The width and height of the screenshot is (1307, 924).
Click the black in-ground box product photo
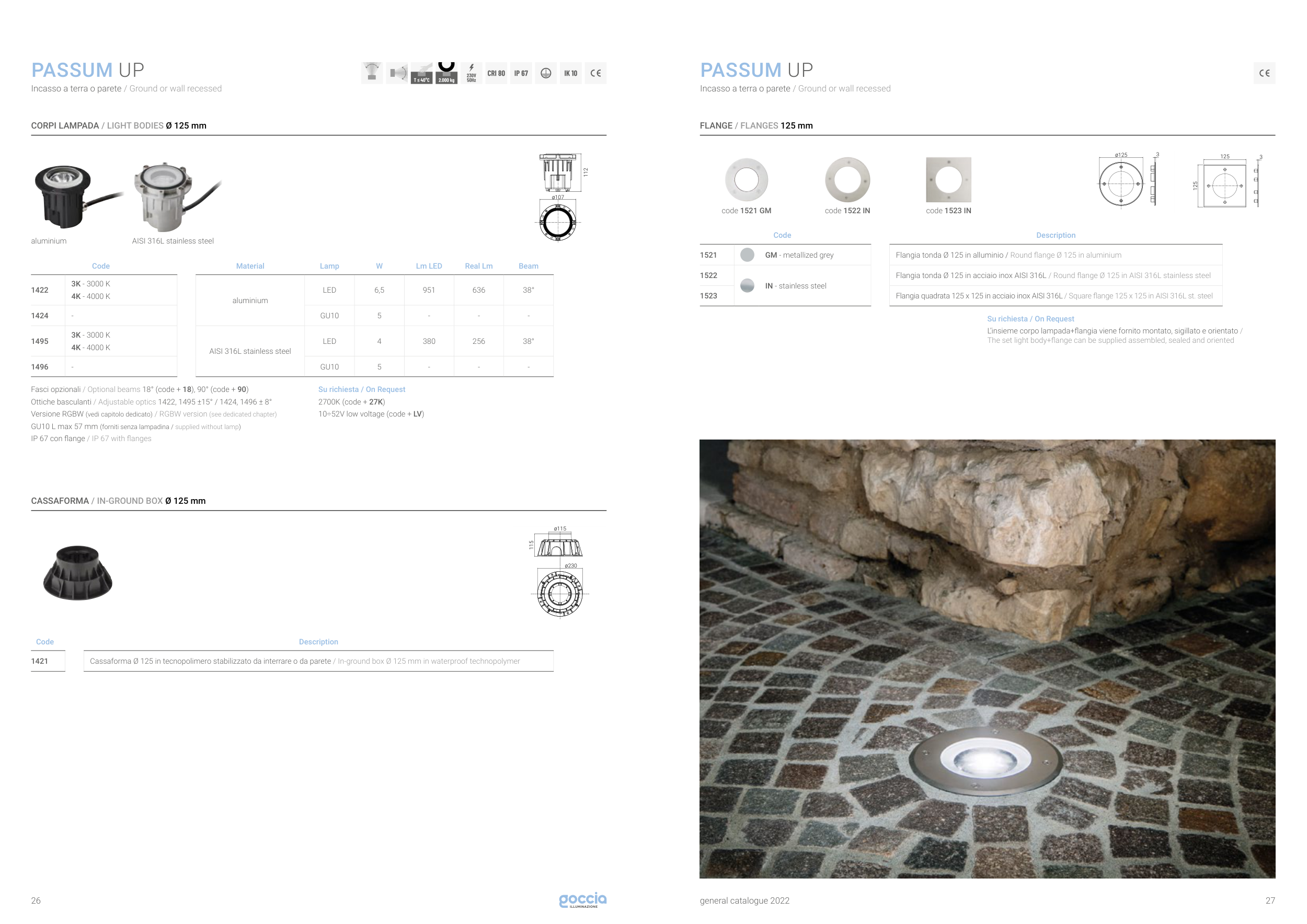tap(78, 573)
